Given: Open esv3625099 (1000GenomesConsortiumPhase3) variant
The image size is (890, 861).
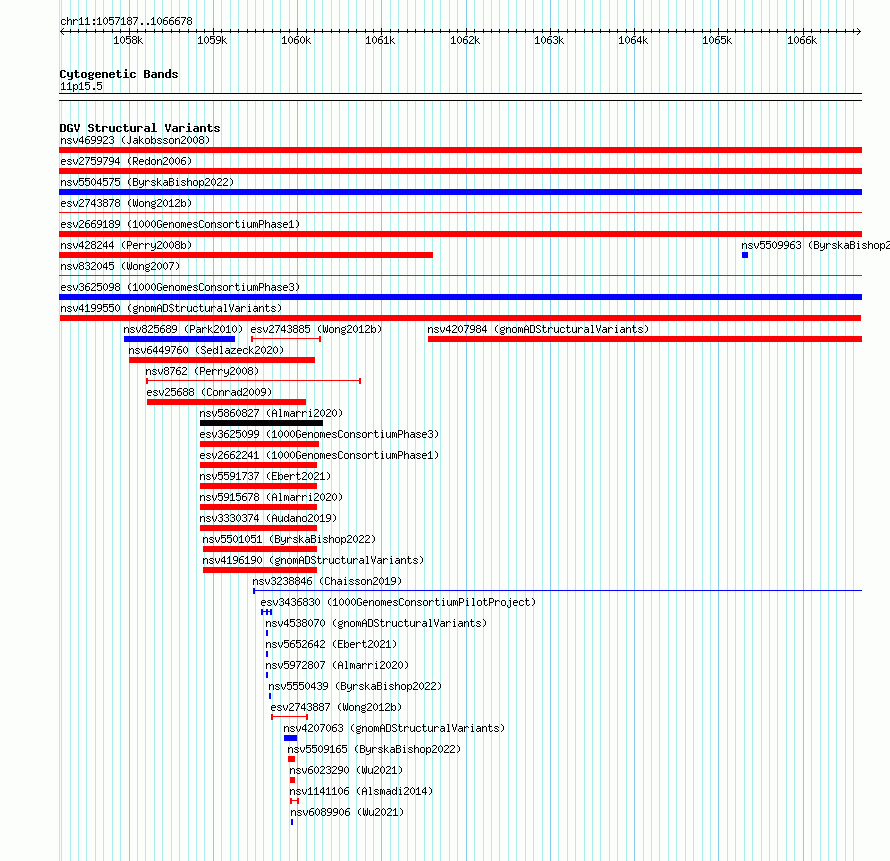Looking at the screenshot, I should point(319,434).
